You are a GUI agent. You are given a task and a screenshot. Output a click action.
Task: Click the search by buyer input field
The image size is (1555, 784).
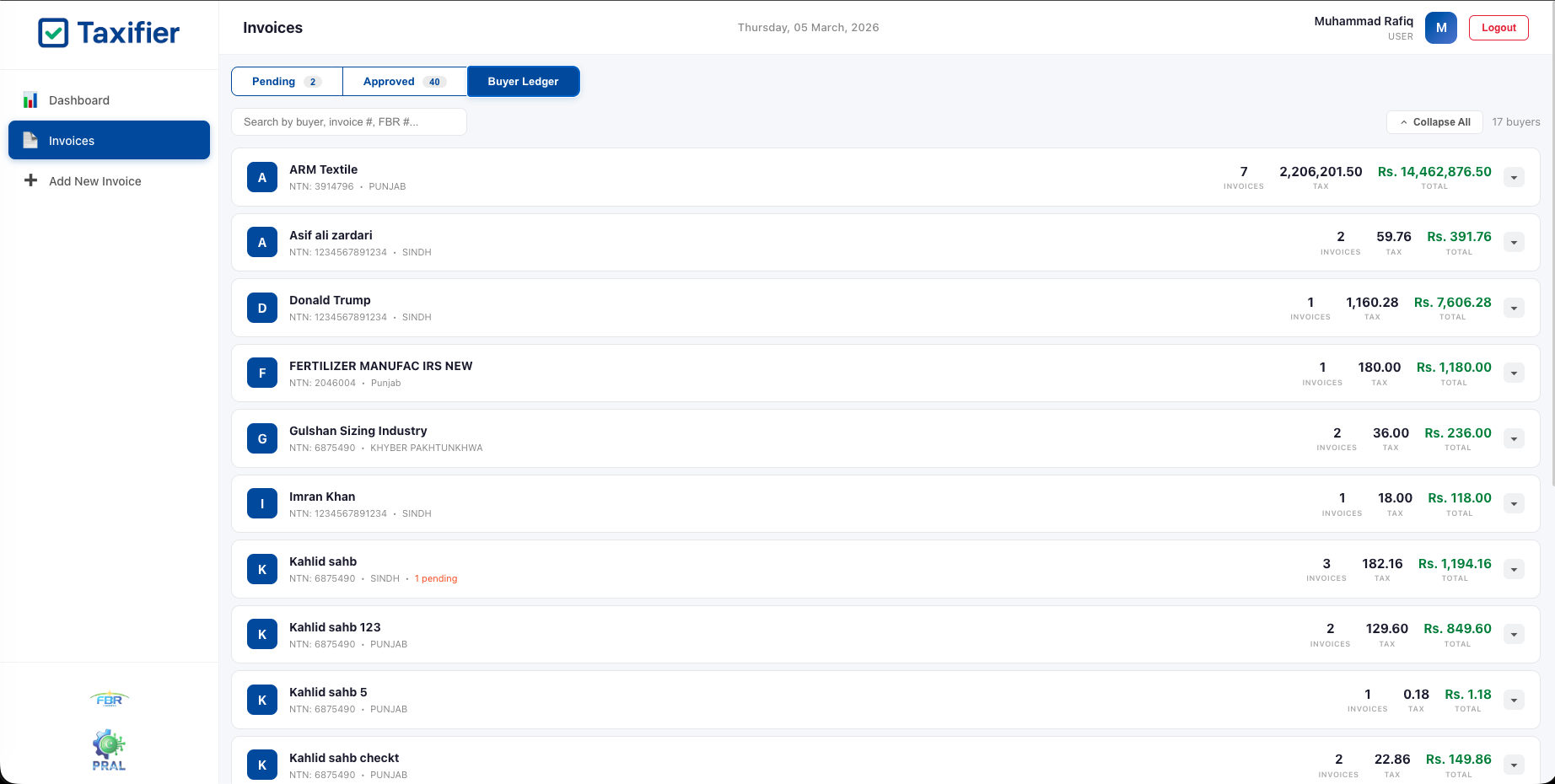pyautogui.click(x=348, y=121)
